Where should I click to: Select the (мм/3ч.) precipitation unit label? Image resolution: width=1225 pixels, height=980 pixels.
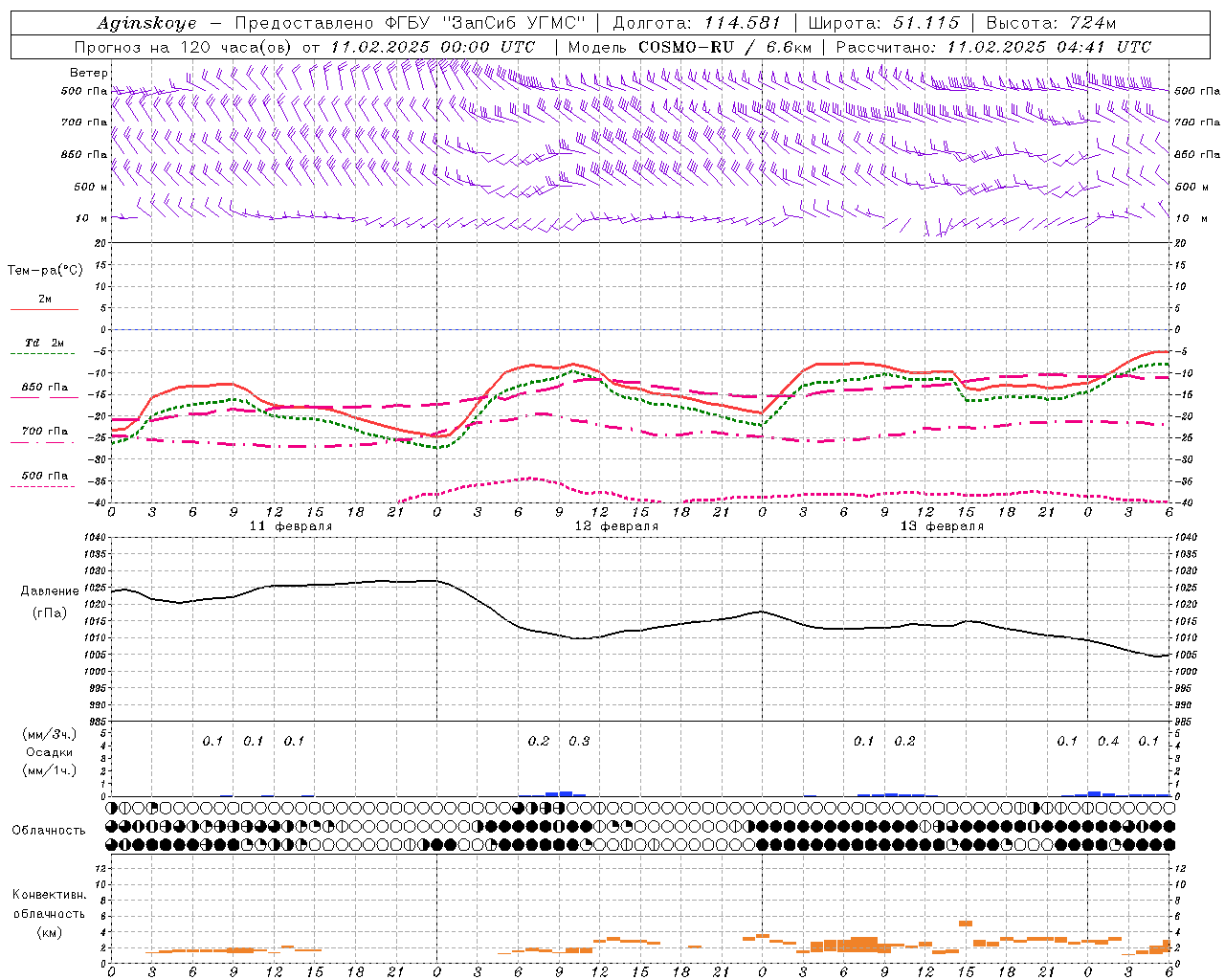point(50,734)
